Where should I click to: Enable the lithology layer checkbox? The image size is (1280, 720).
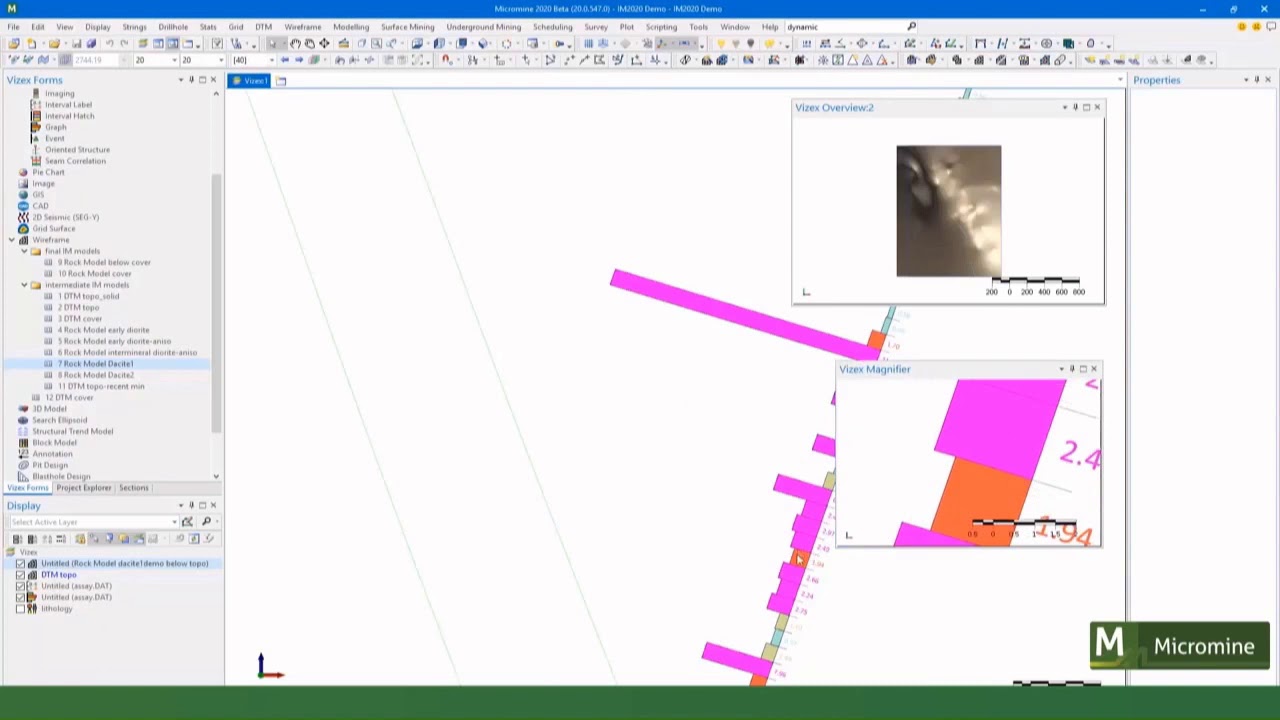tap(20, 609)
